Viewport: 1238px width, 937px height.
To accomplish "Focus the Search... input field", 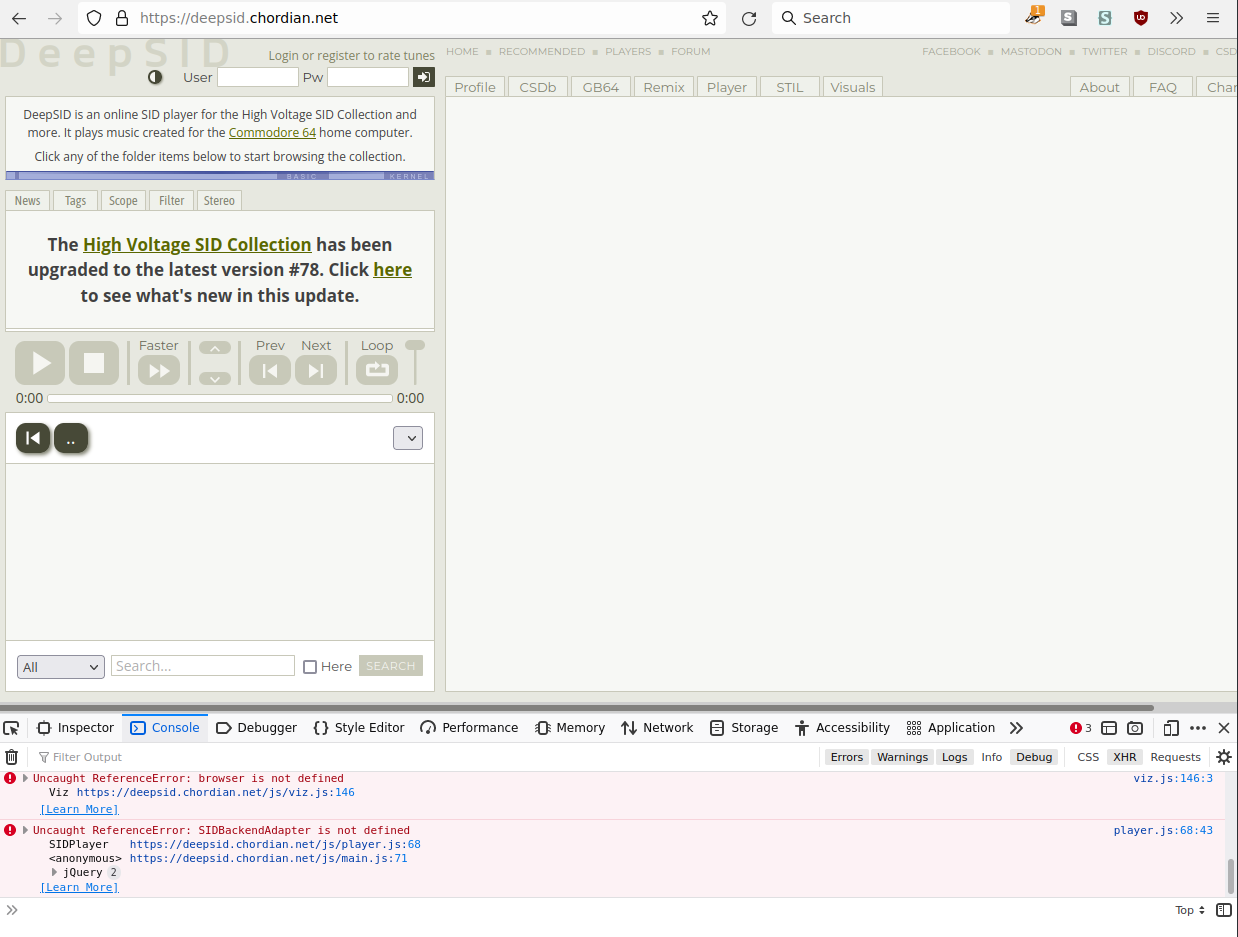I will 203,666.
